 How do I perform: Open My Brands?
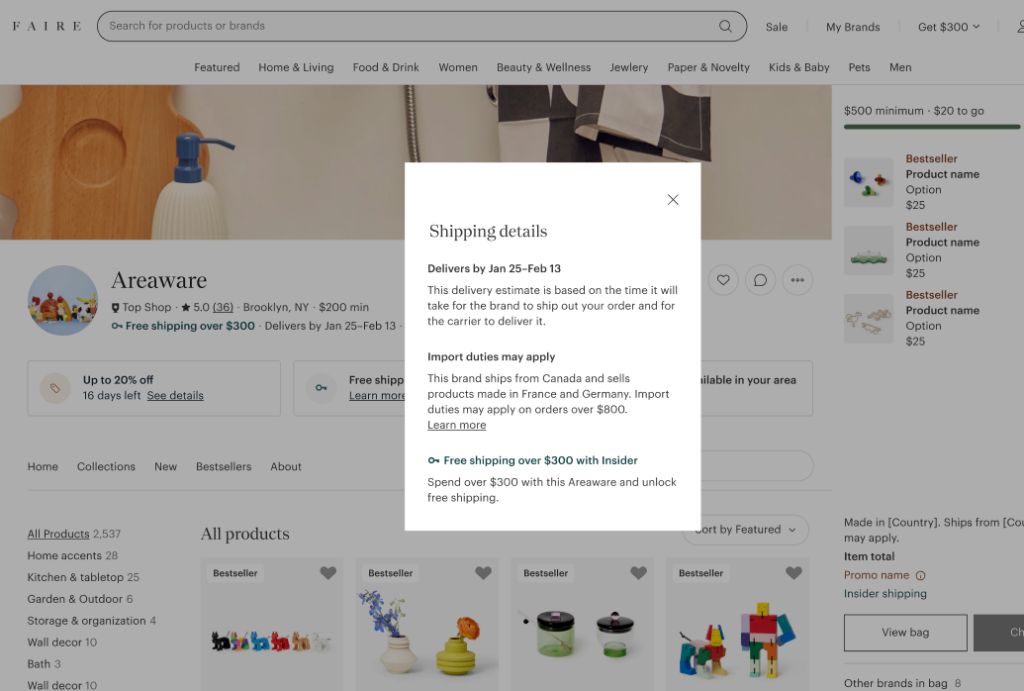point(853,27)
